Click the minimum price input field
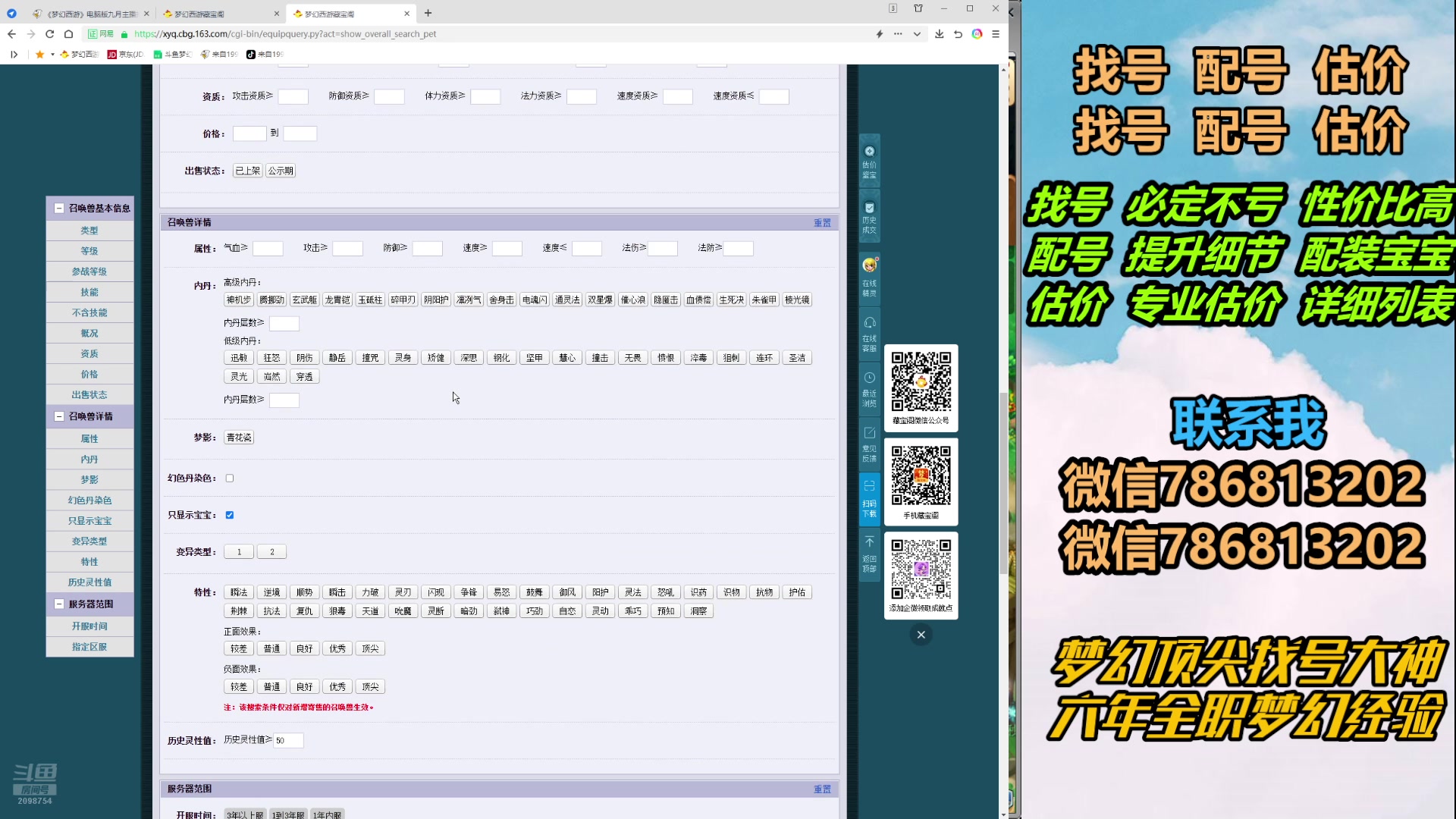The height and width of the screenshot is (819, 1456). coord(249,133)
